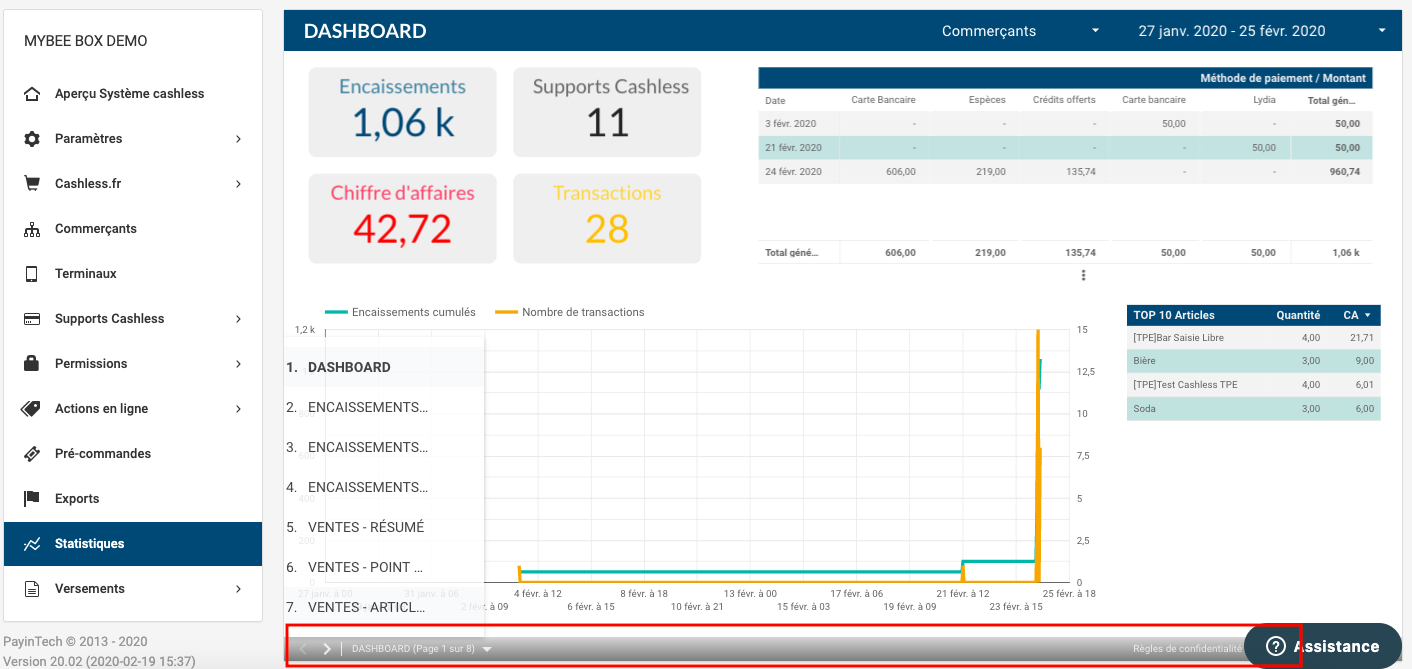Image resolution: width=1412 pixels, height=669 pixels.
Task: Select VENTES - RÉSUMÉ page from list
Action: (x=366, y=527)
